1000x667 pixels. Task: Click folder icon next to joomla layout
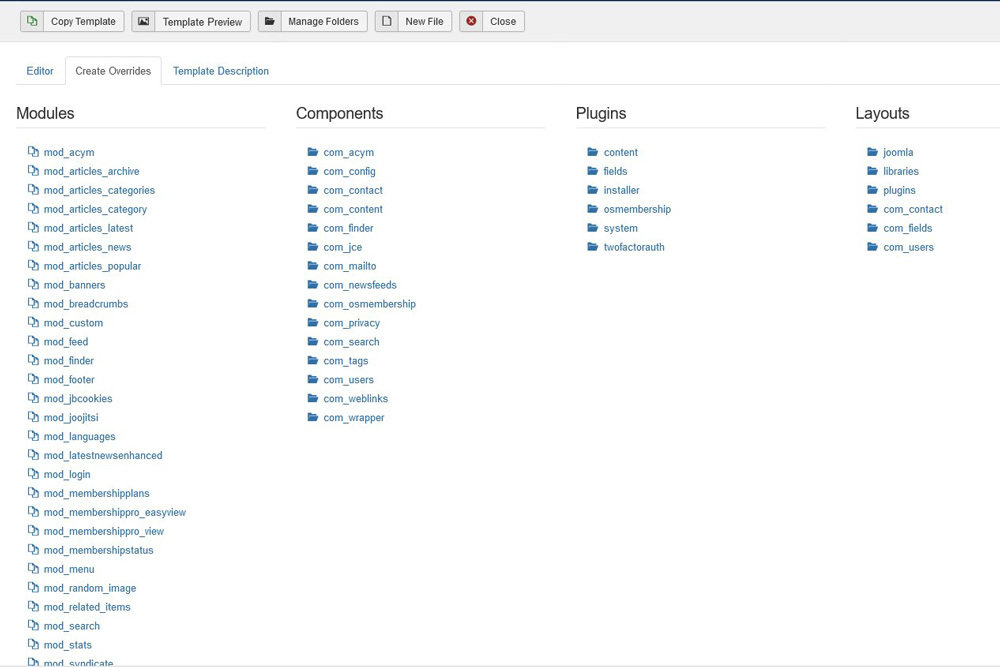click(873, 153)
